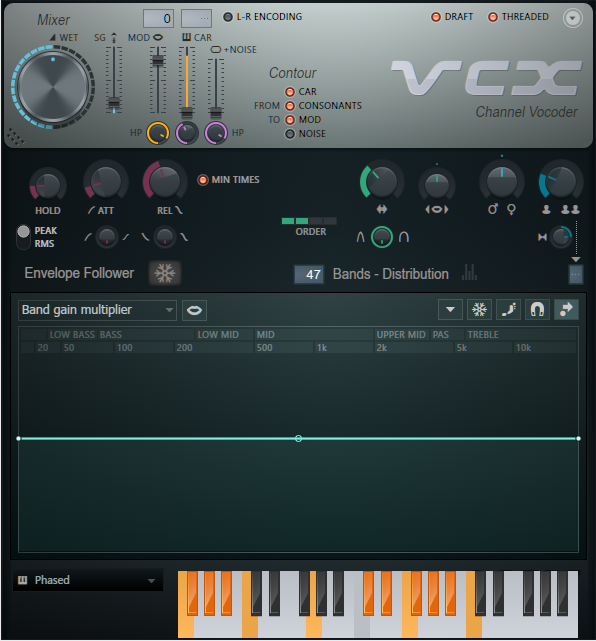The width and height of the screenshot is (596, 641).
Task: Open the editor options dropdown arrow
Action: 450,309
